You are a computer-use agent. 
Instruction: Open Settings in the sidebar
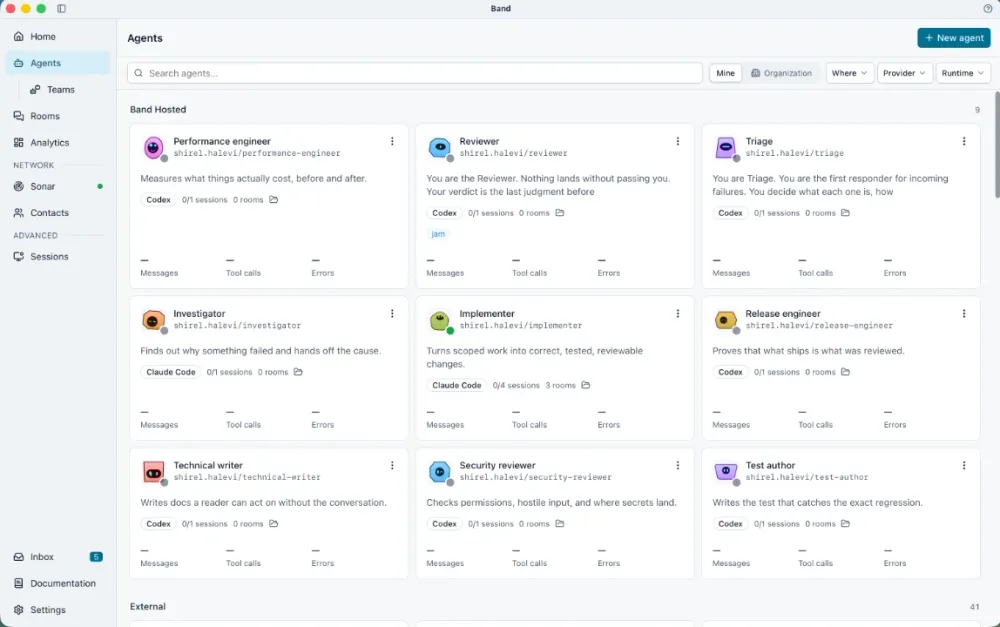57,610
